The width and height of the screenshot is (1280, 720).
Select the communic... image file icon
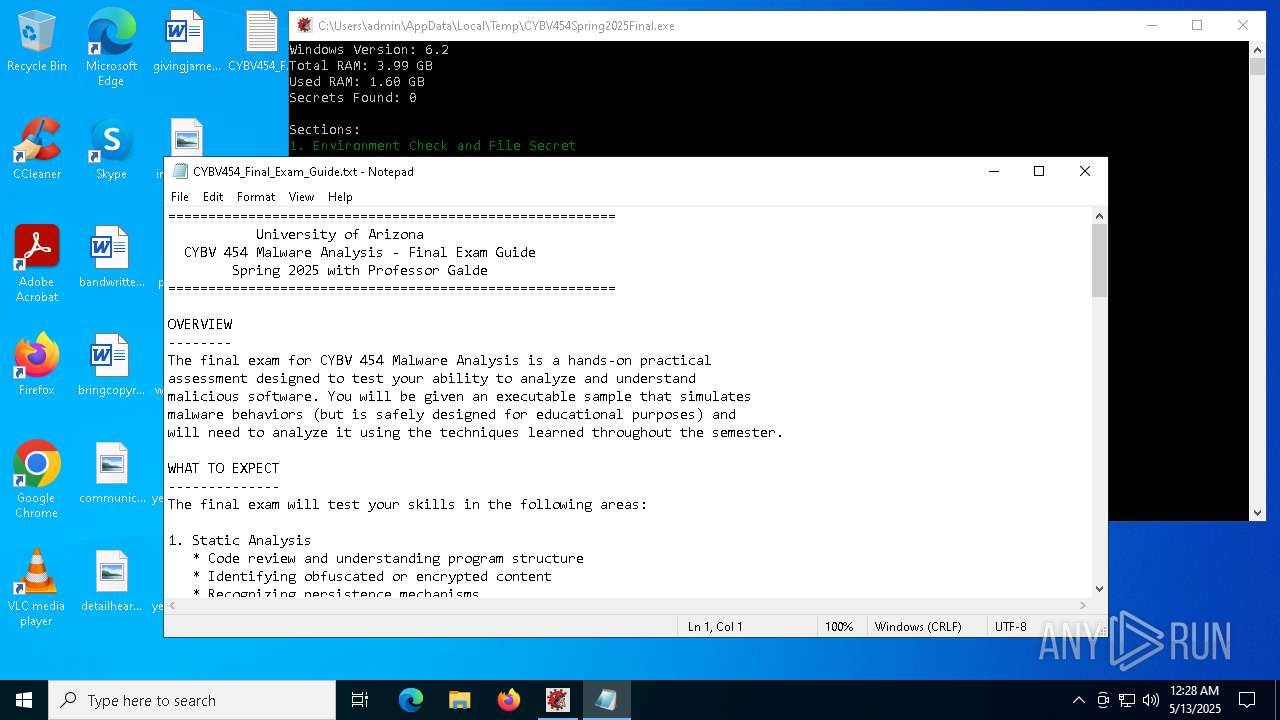pos(111,474)
